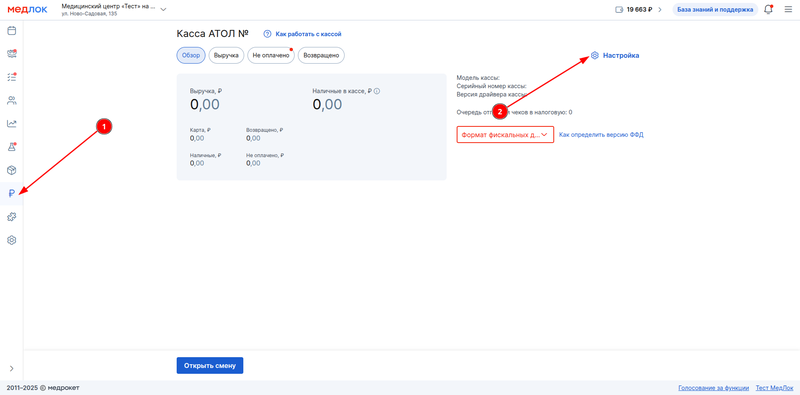Expand the collapsed sidebar with arrow
This screenshot has height=395, width=800.
pyautogui.click(x=11, y=368)
